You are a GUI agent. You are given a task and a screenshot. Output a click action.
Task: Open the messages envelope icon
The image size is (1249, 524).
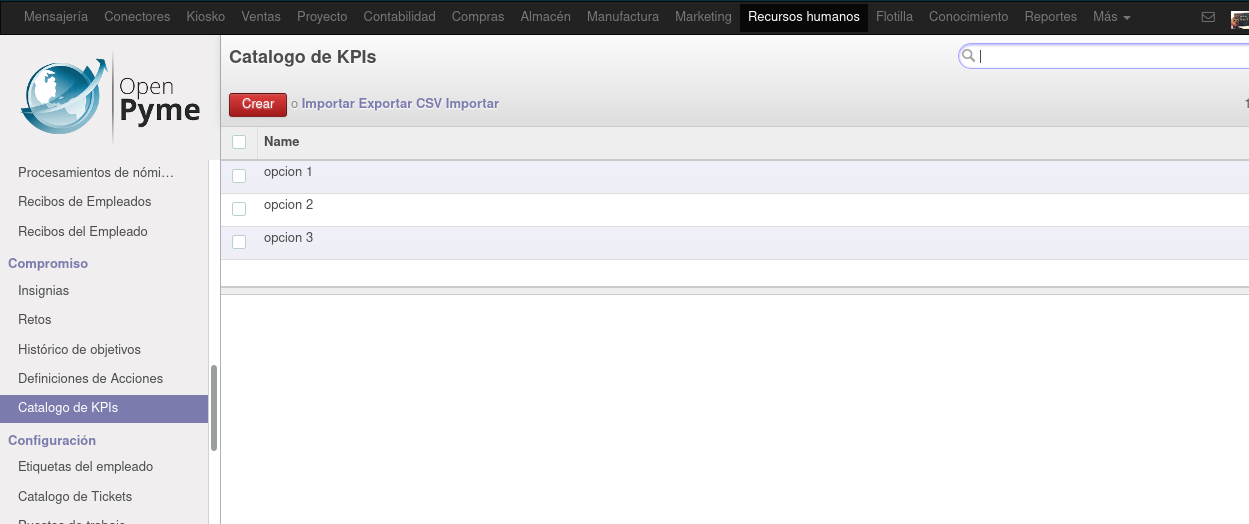click(1208, 17)
